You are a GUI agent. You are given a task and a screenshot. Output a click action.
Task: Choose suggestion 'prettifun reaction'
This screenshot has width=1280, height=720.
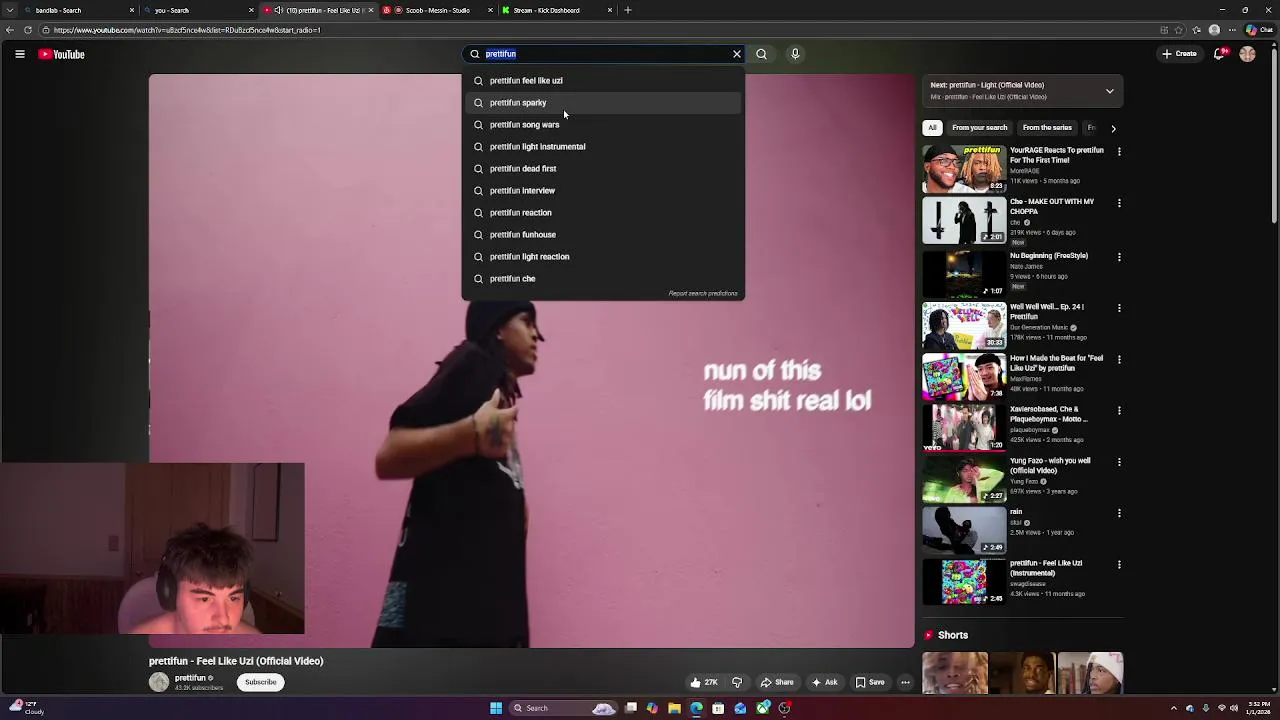click(x=602, y=212)
